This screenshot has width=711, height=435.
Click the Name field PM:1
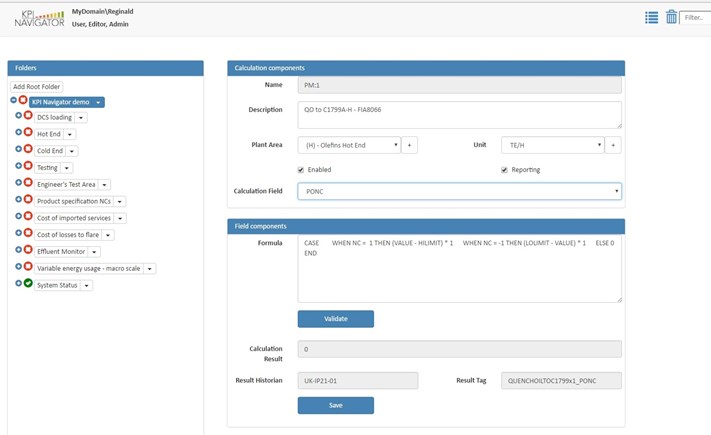pyautogui.click(x=459, y=85)
